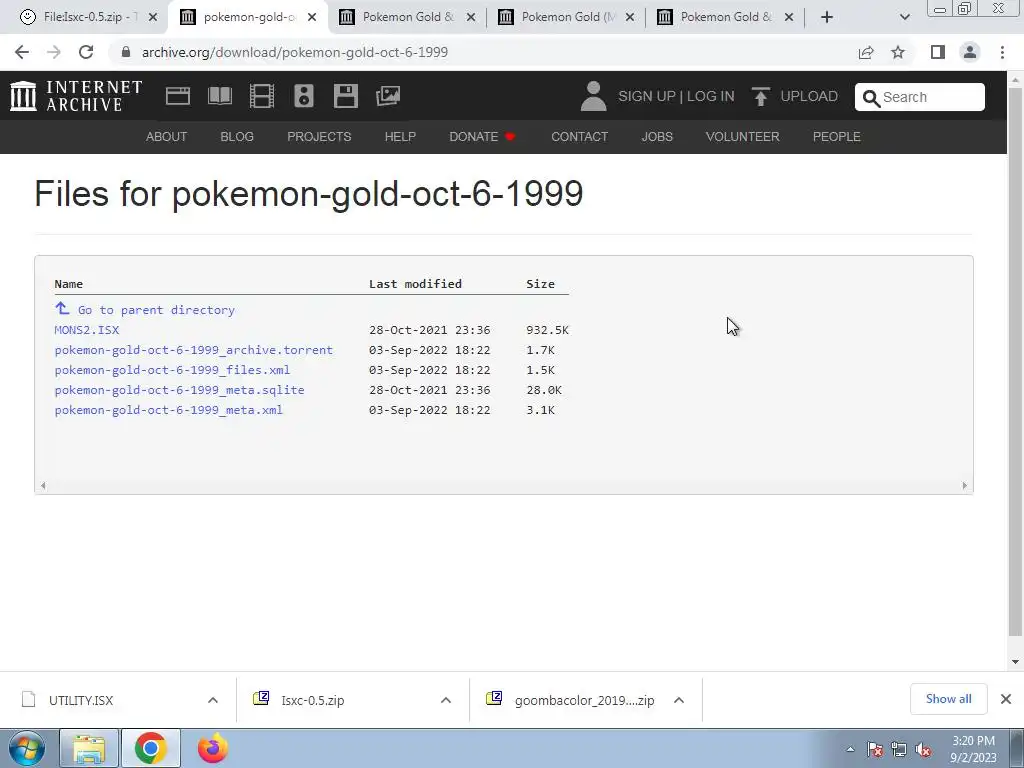The image size is (1024, 768).
Task: Open the Images icon
Action: [x=388, y=96]
